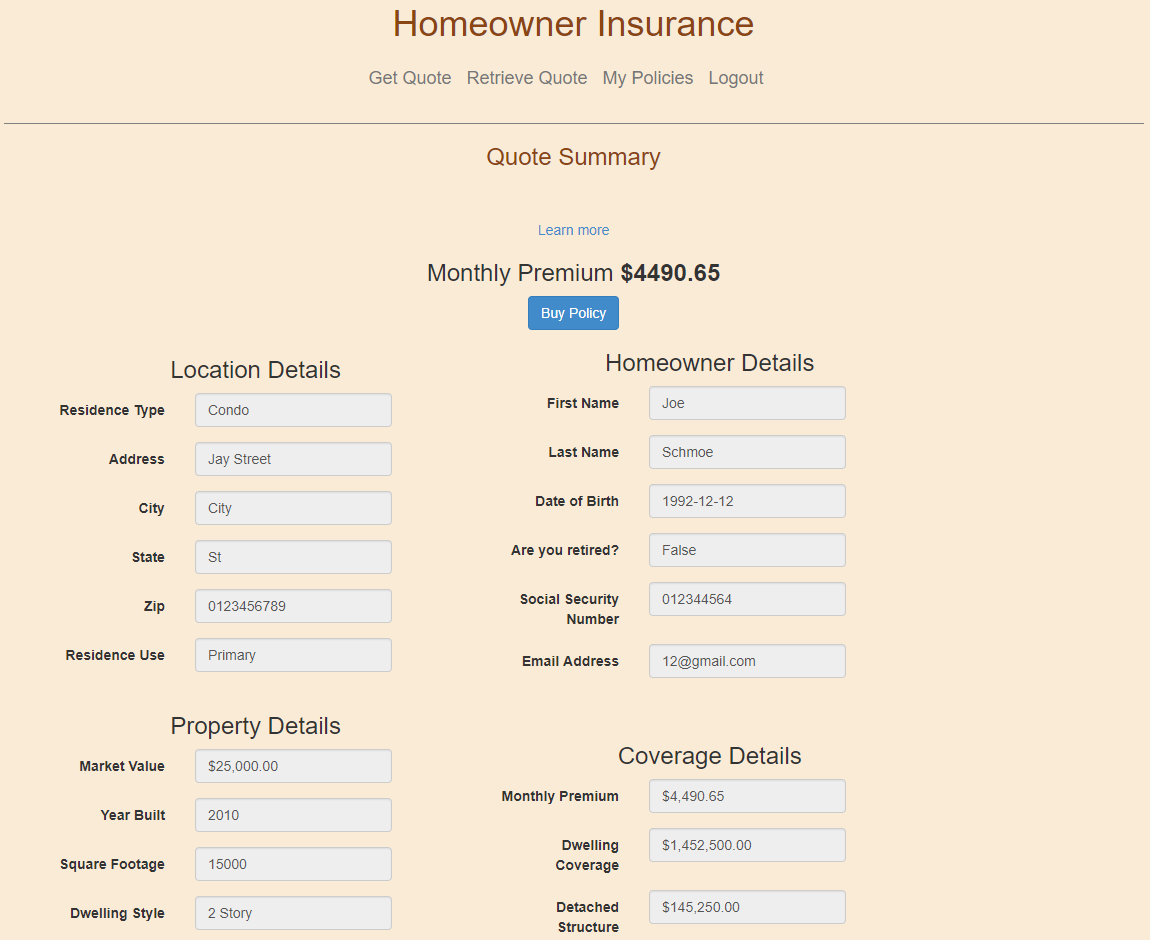Focus the State field
Image resolution: width=1150 pixels, height=940 pixels.
tap(293, 557)
